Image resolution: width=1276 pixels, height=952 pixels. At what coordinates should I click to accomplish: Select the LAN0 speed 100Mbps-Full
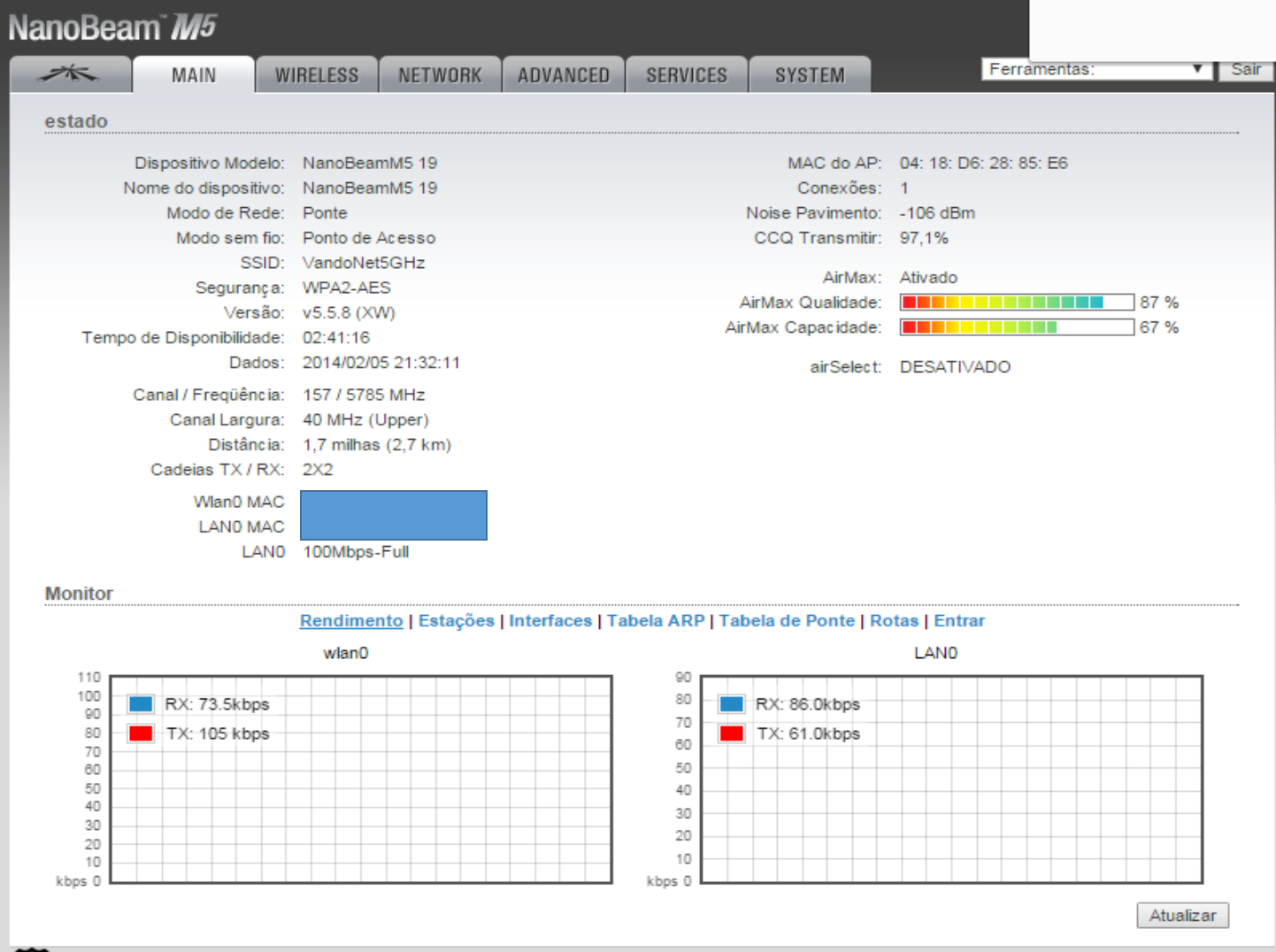click(356, 552)
